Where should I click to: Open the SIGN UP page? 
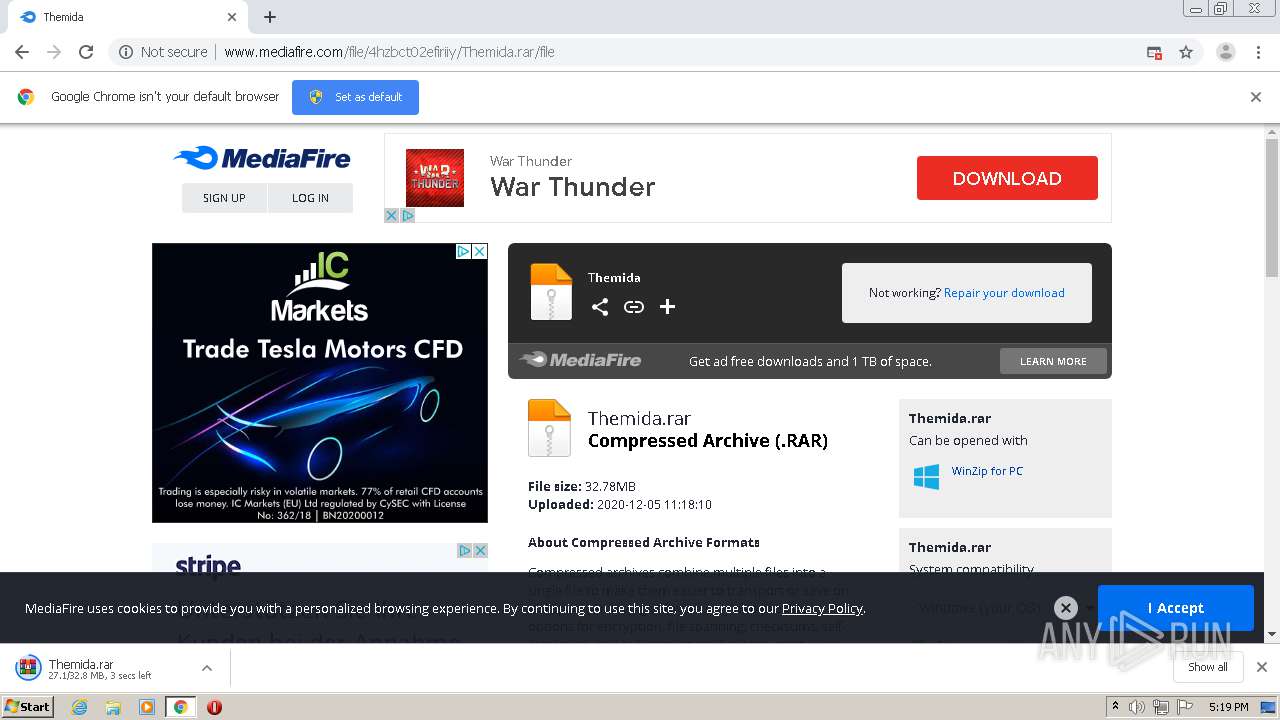point(224,198)
